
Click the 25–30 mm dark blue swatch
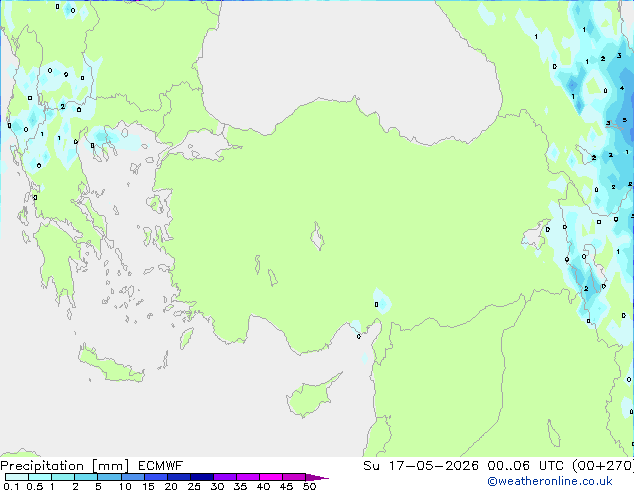[x=201, y=477]
